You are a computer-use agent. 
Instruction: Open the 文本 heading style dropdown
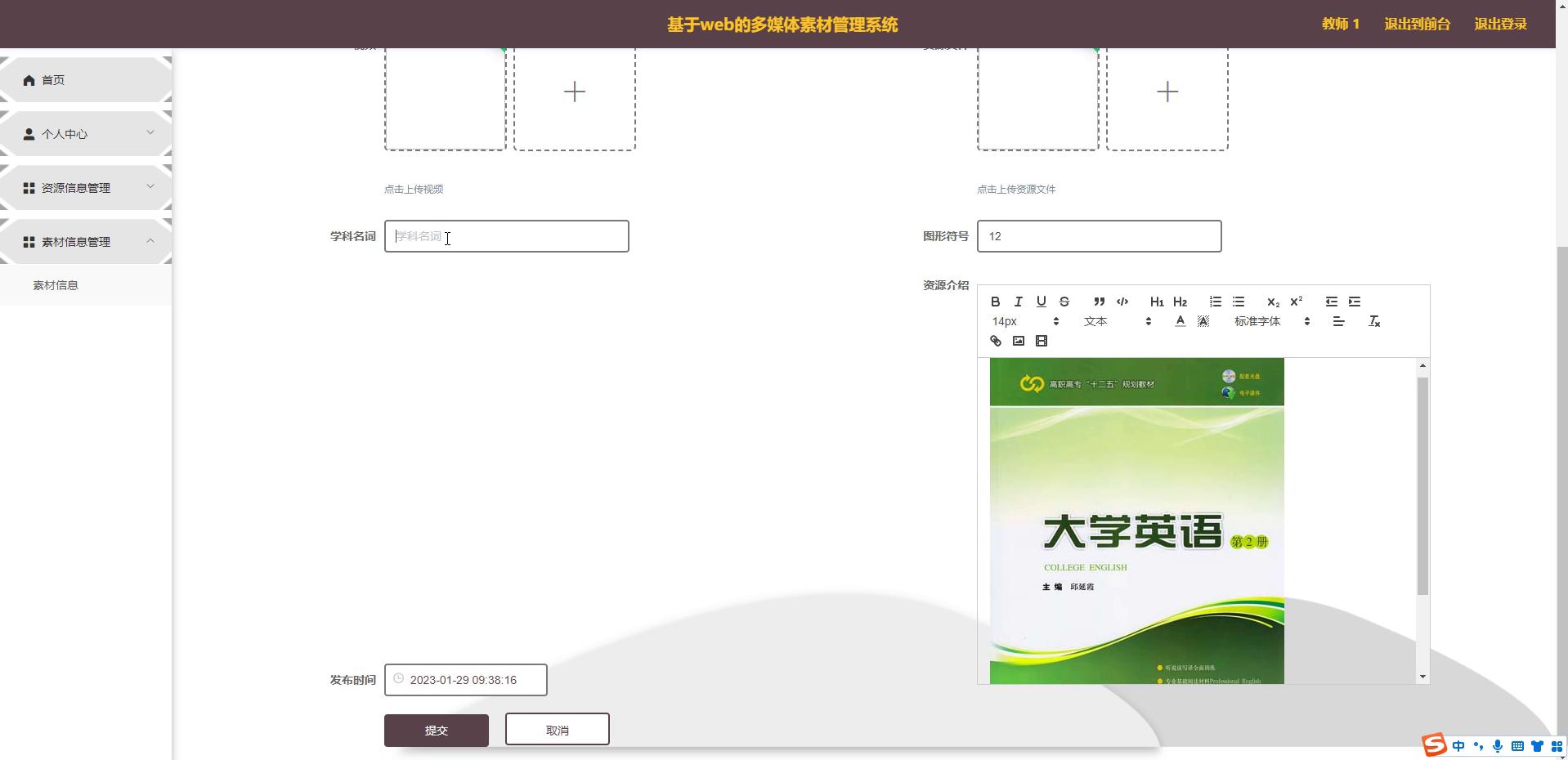pos(1118,321)
